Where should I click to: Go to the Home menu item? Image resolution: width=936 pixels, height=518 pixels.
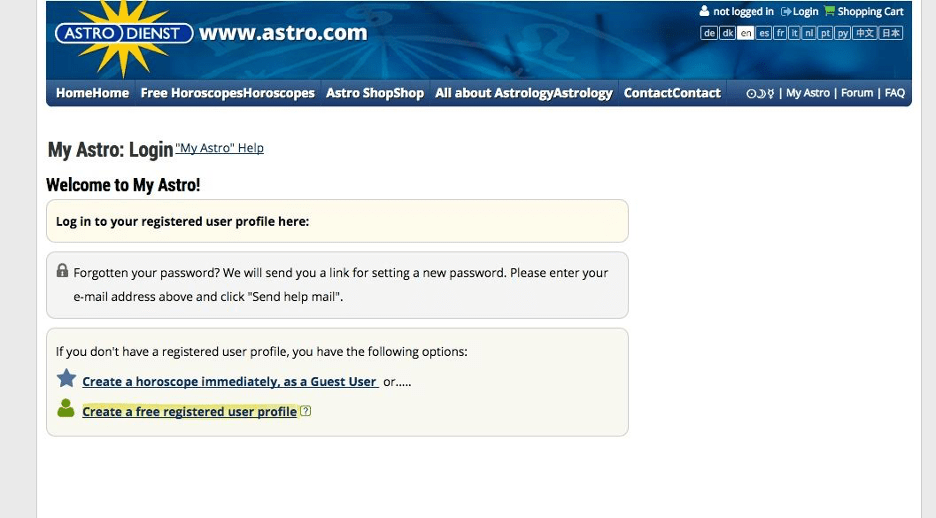92,93
